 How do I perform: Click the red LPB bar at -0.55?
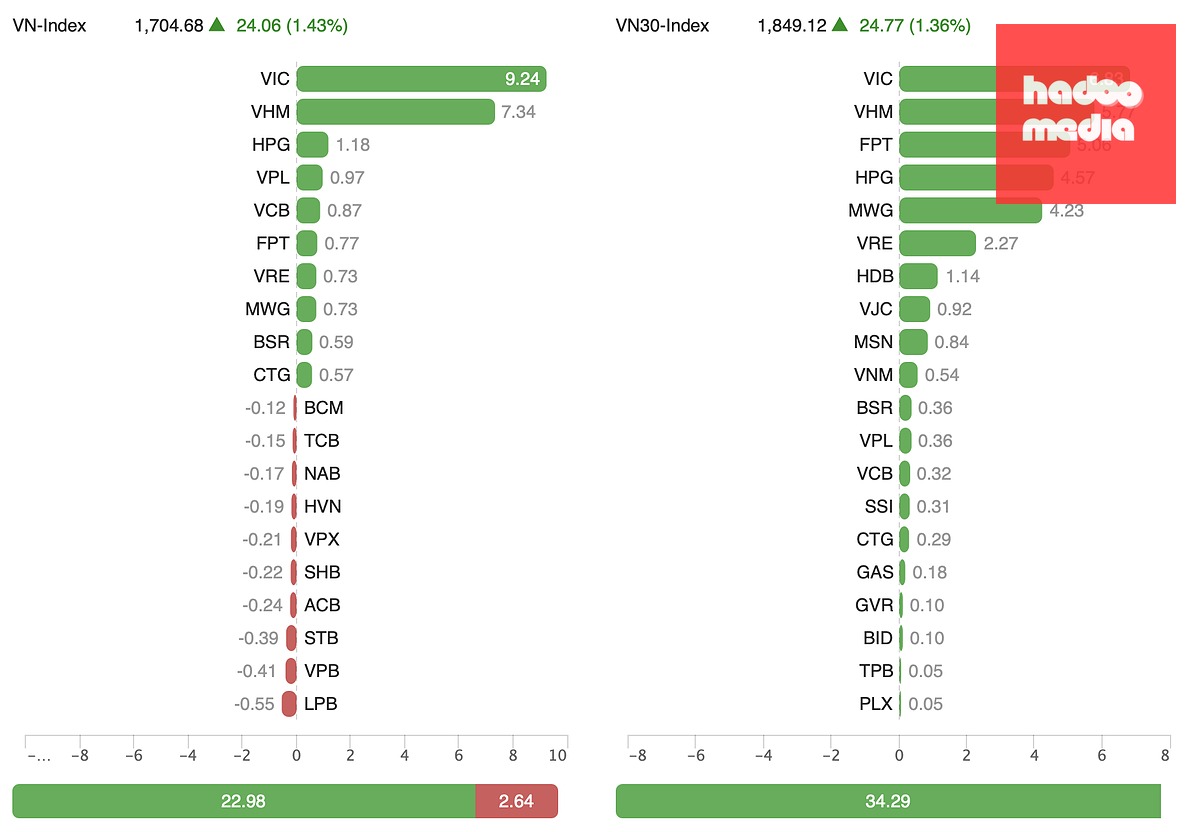[289, 704]
